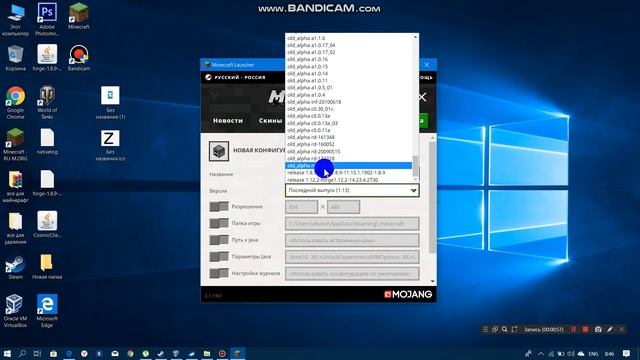
Task: Click the resolution width field
Action: tap(301, 207)
